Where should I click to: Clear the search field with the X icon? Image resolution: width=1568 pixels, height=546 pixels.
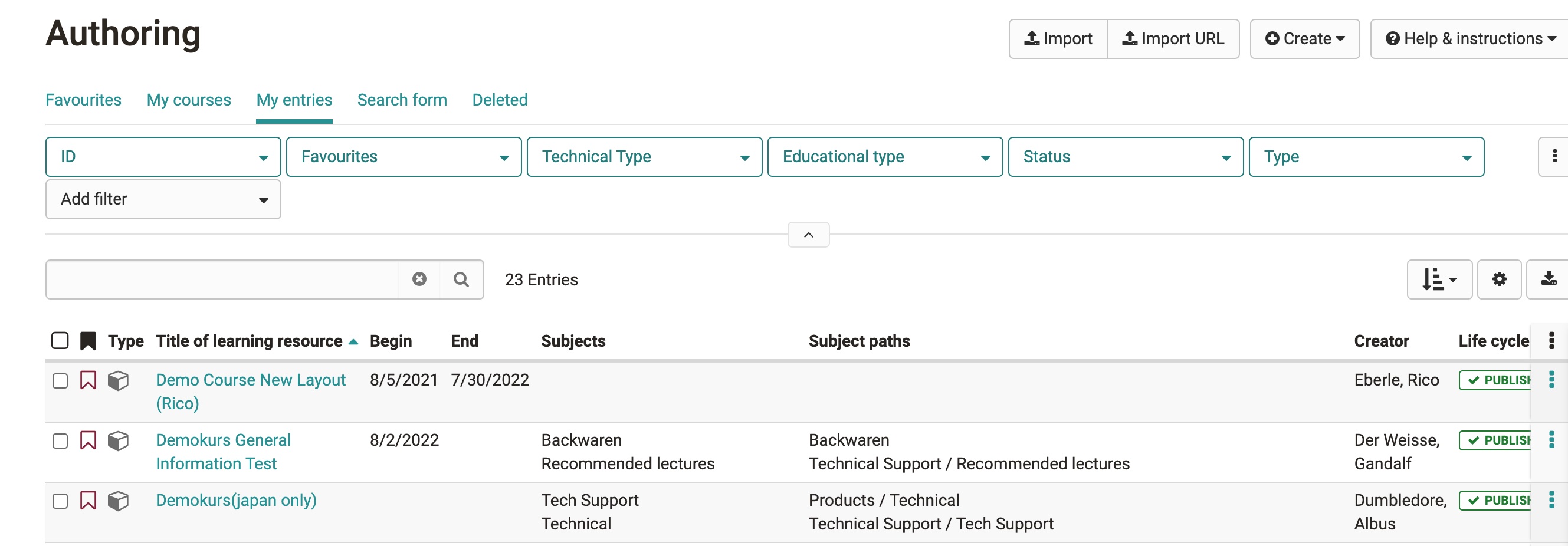click(x=419, y=279)
